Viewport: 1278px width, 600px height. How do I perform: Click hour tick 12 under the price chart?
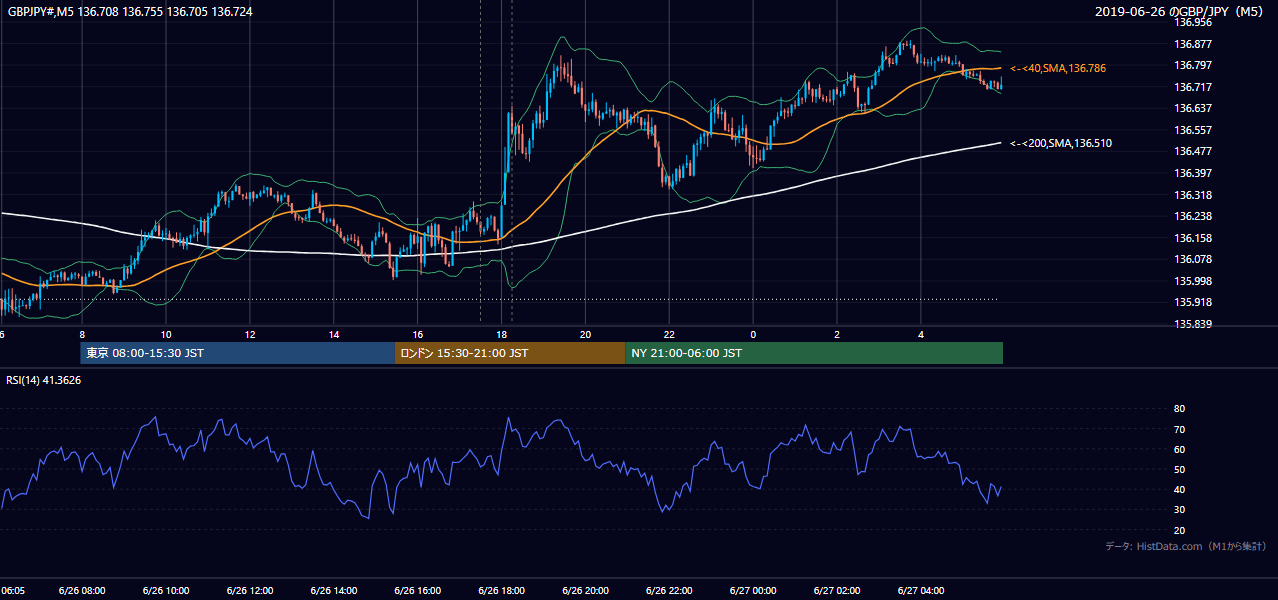[250, 334]
